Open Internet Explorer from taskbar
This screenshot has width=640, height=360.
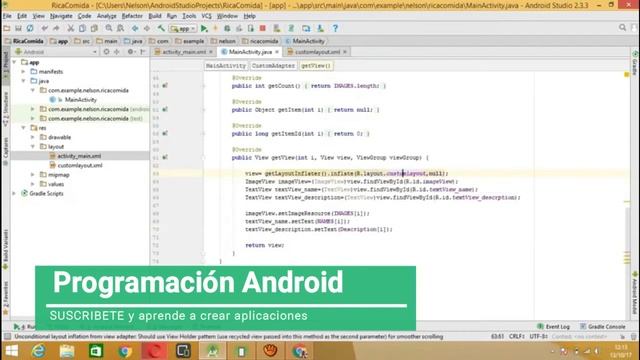(x=39, y=351)
